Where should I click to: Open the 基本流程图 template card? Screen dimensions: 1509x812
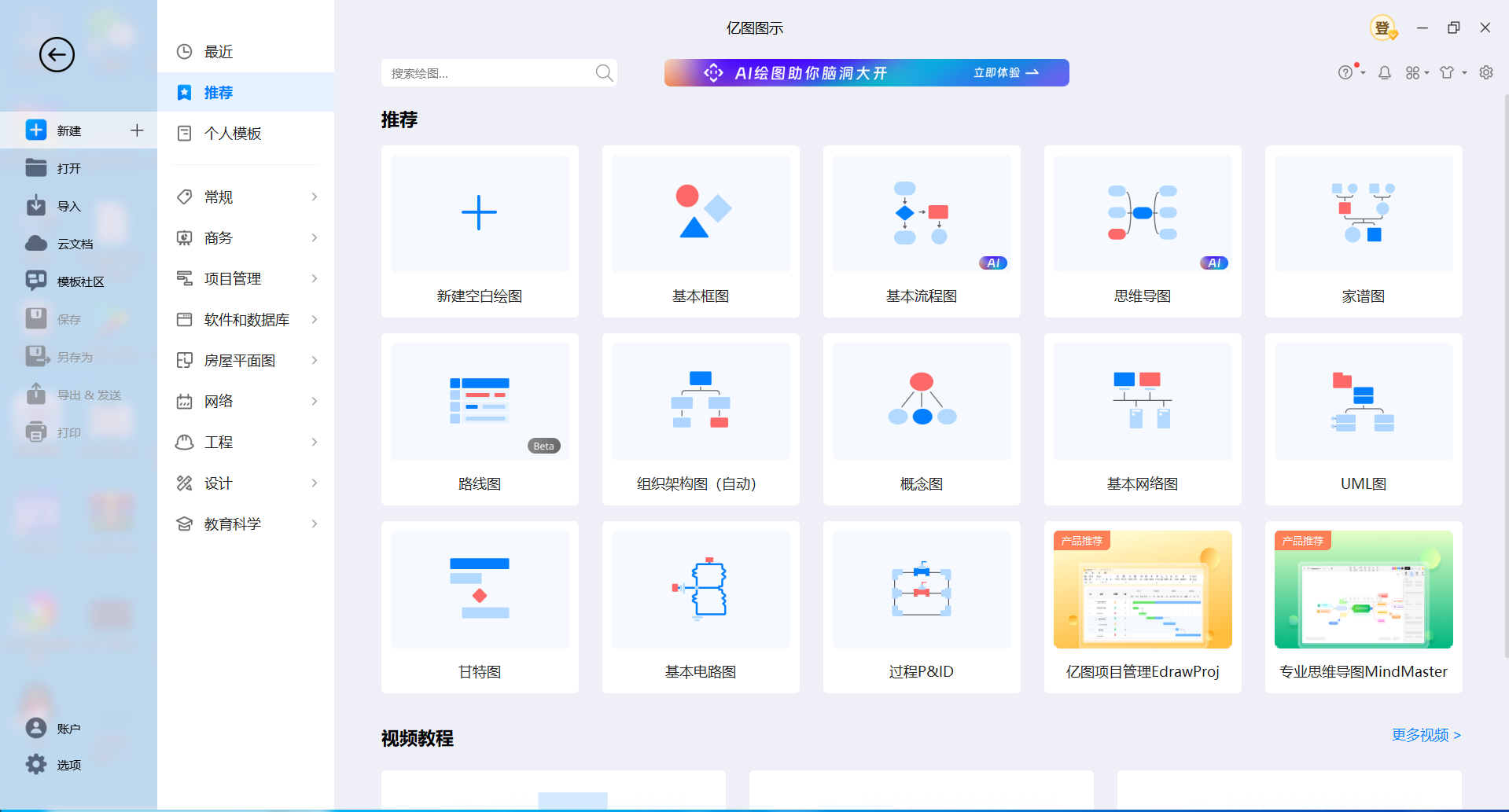(922, 231)
